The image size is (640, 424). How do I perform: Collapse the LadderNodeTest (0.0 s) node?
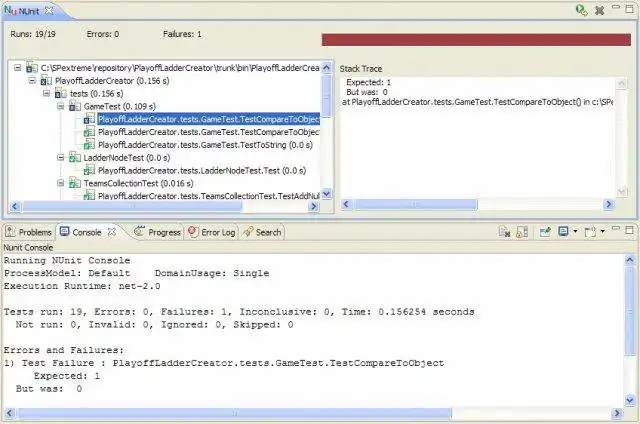pyautogui.click(x=61, y=158)
